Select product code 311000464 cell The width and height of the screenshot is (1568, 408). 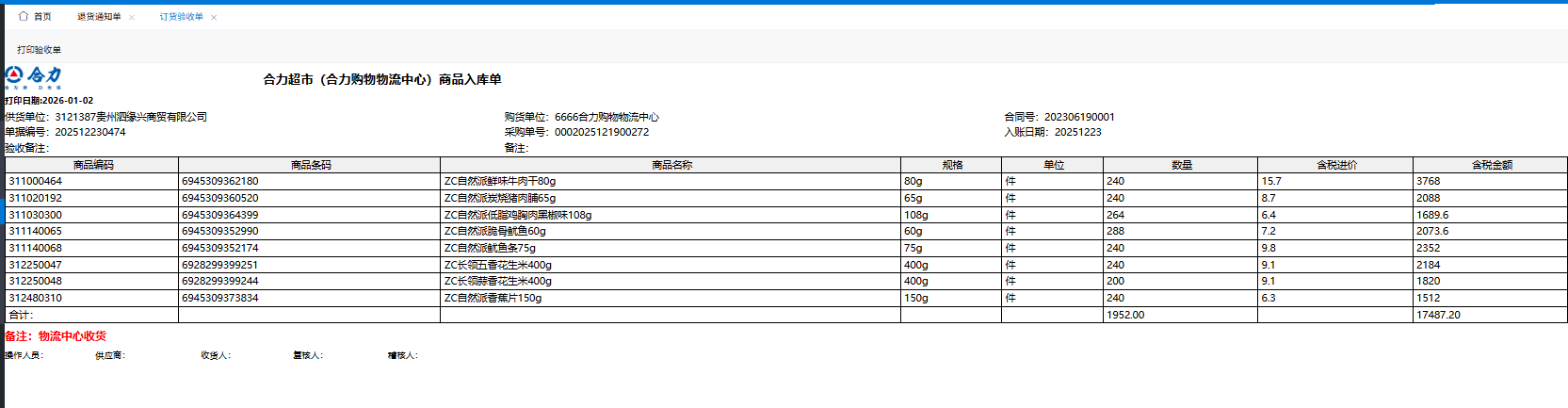(x=36, y=181)
